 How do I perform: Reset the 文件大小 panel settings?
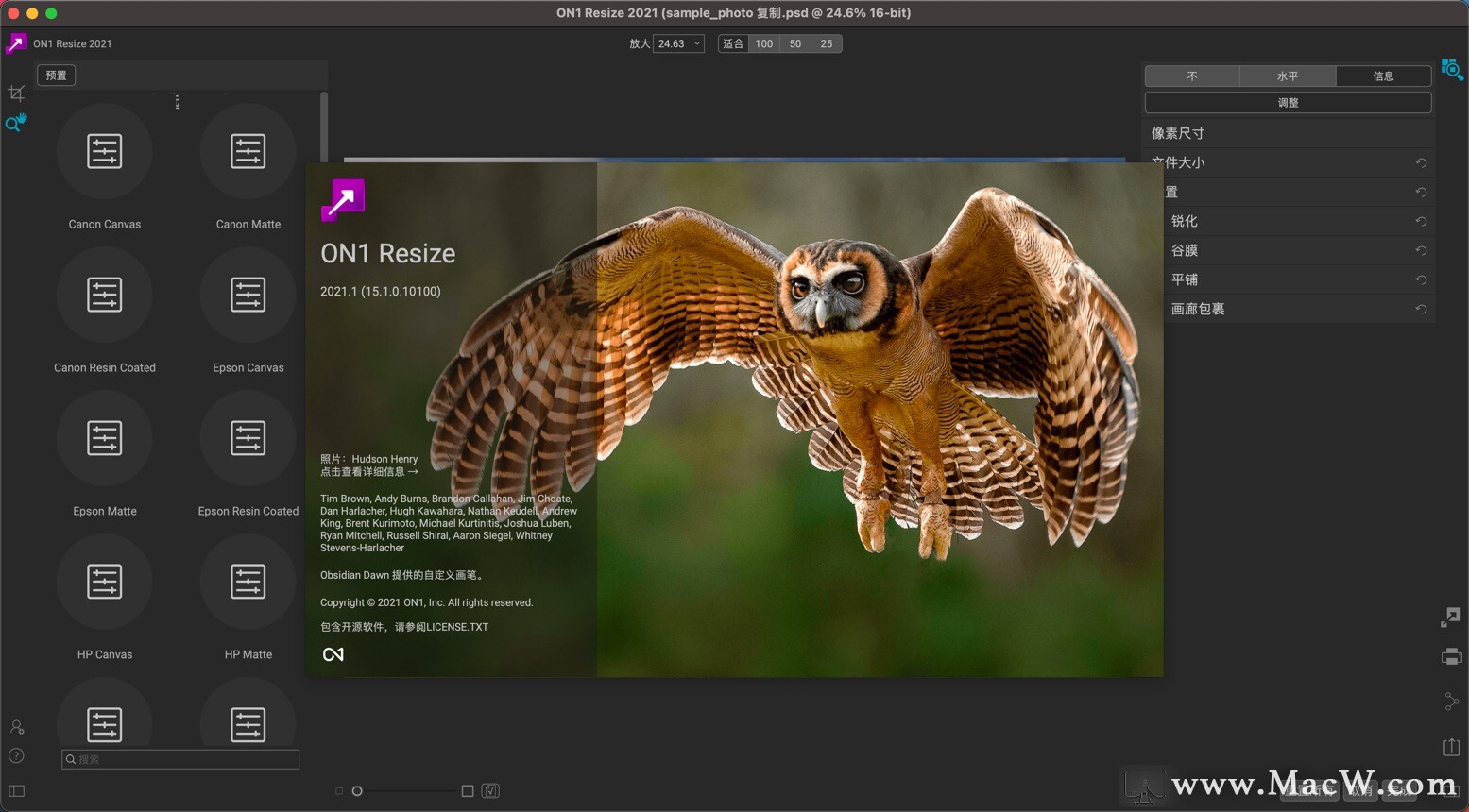coord(1421,162)
